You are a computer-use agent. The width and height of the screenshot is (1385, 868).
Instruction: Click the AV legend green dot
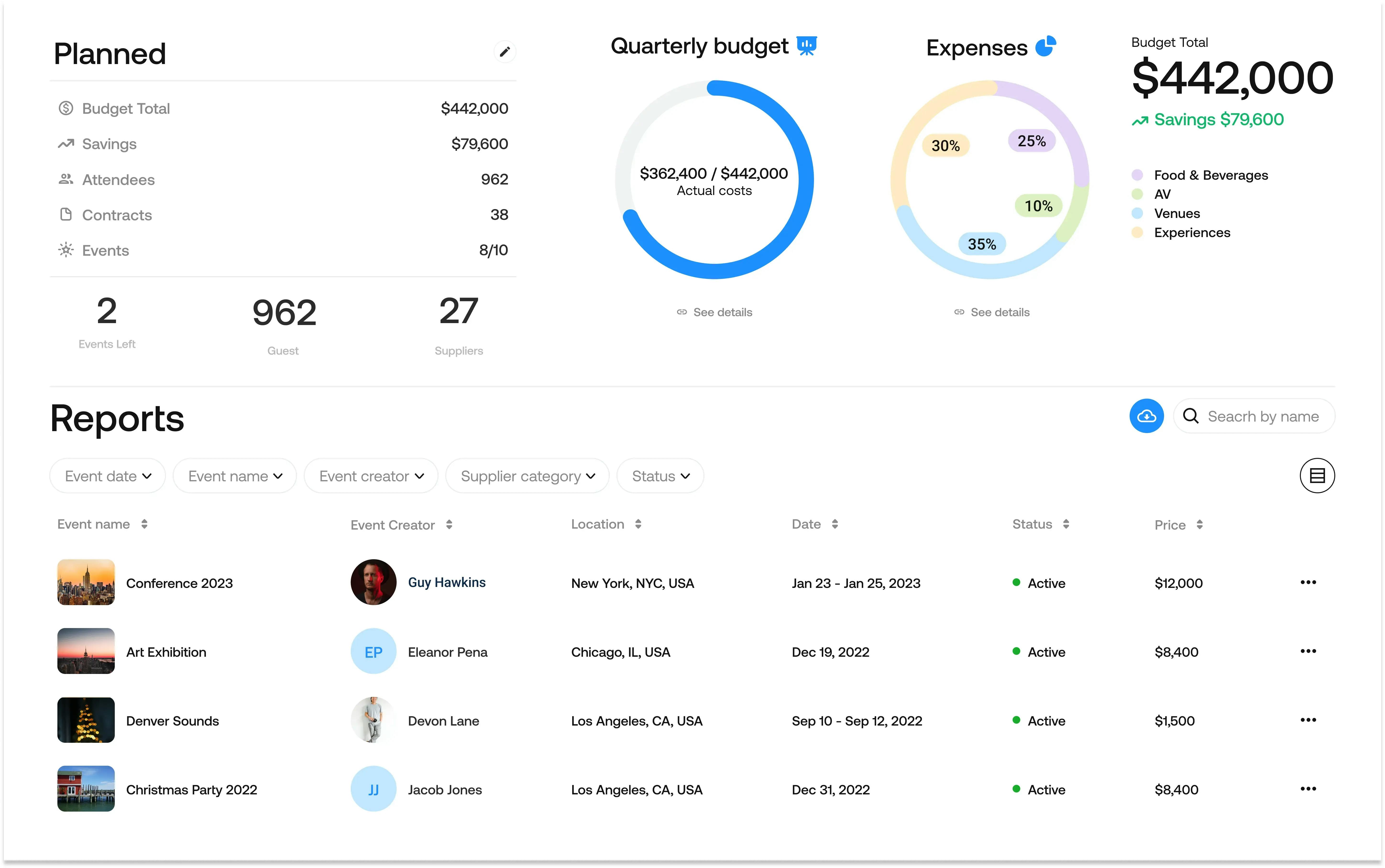[1137, 194]
